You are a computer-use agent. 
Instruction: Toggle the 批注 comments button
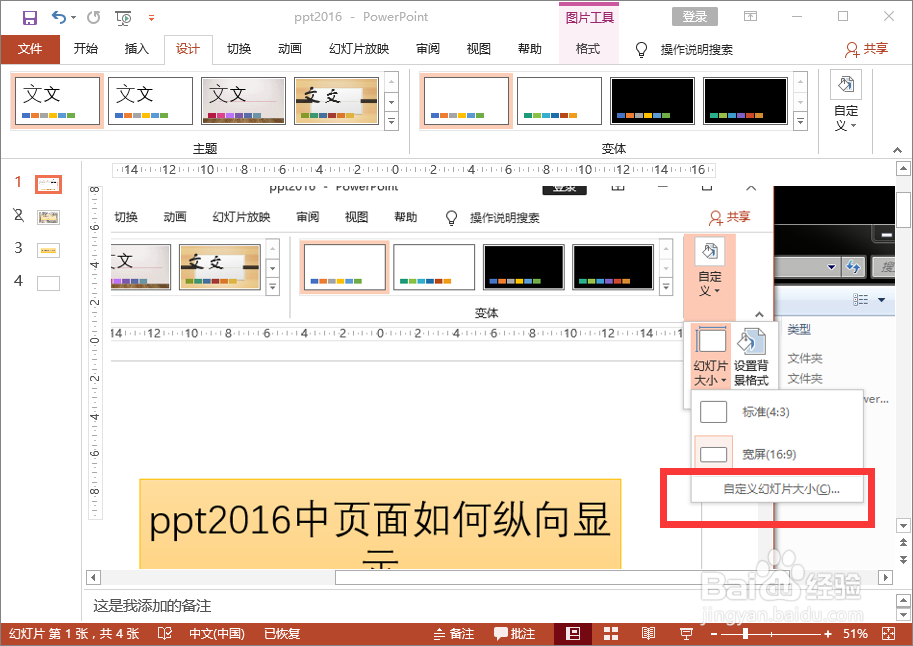click(514, 634)
